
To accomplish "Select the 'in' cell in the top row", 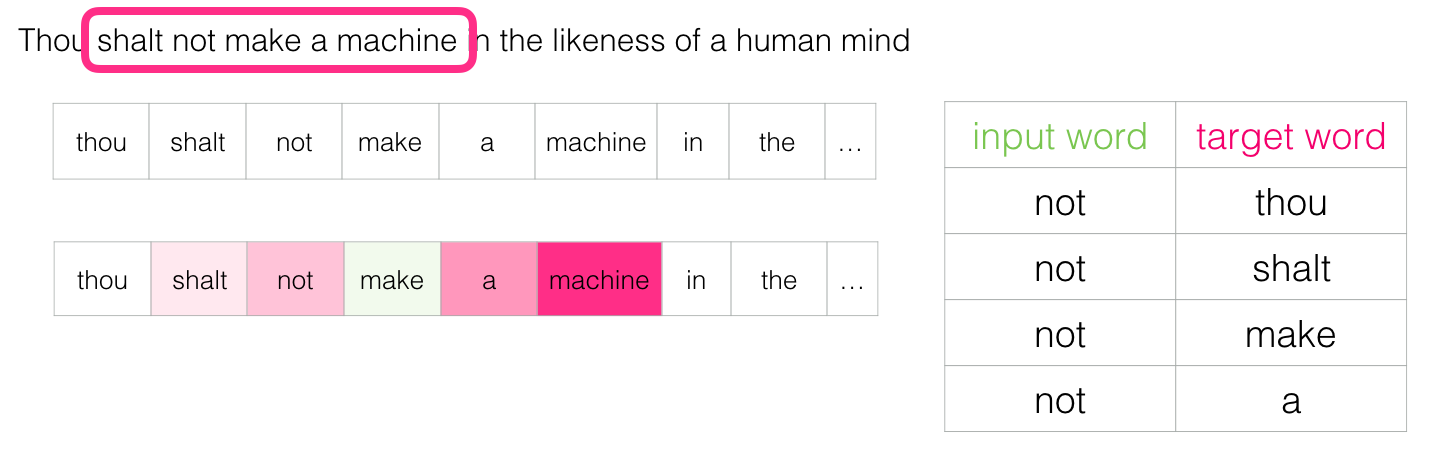I will click(693, 142).
